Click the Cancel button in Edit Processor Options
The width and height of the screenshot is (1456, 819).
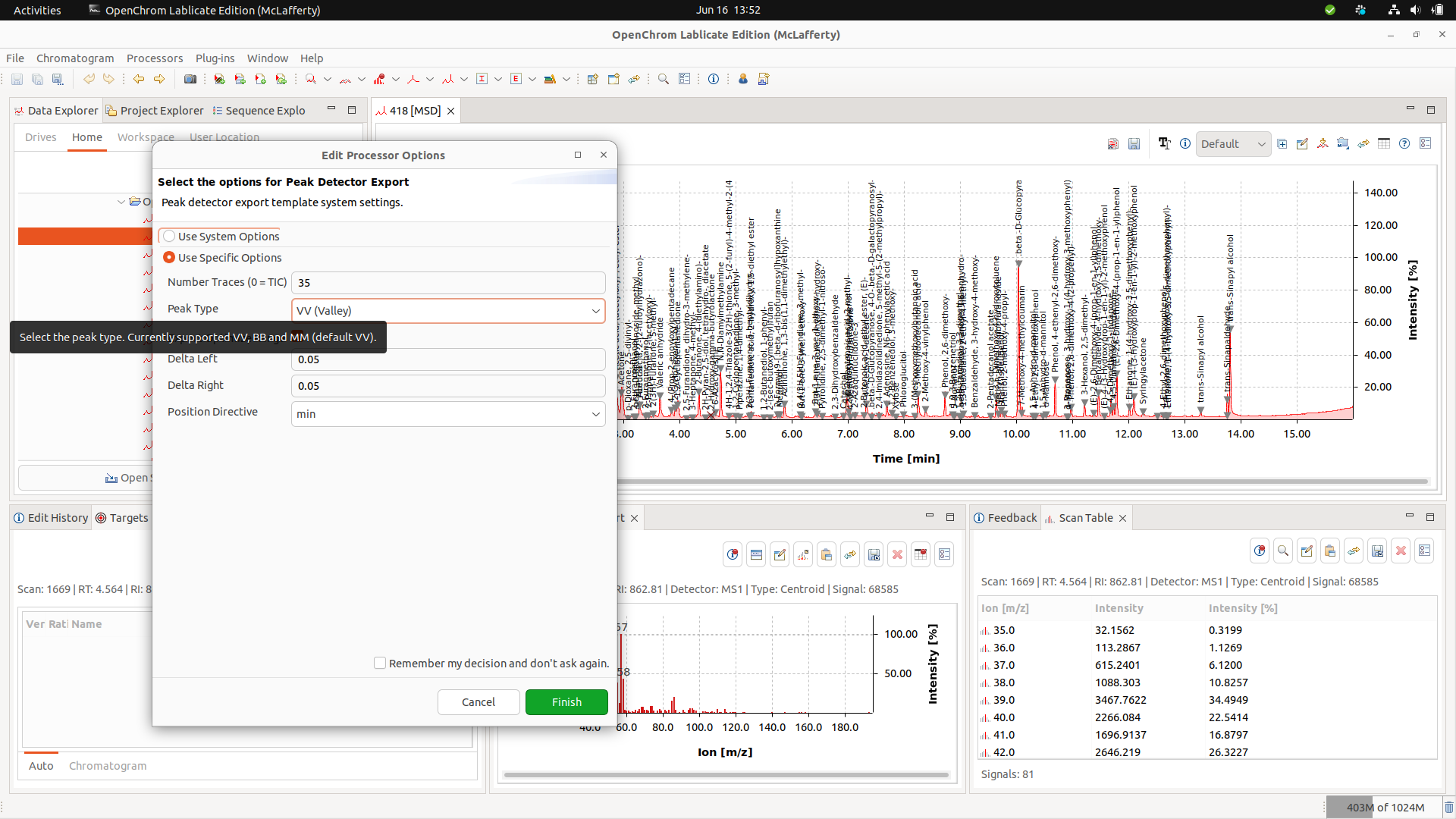pos(479,701)
